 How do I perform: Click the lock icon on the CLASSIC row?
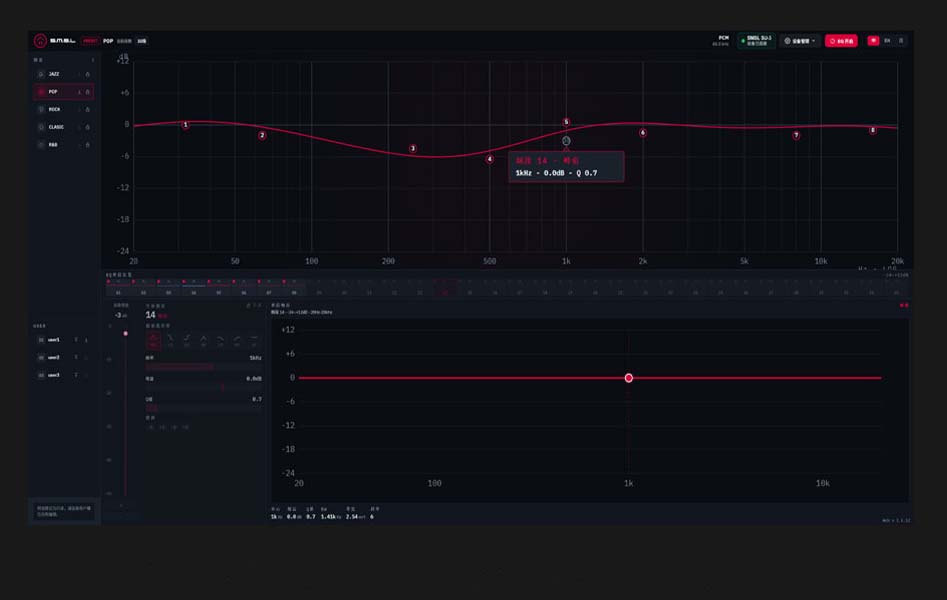click(88, 127)
